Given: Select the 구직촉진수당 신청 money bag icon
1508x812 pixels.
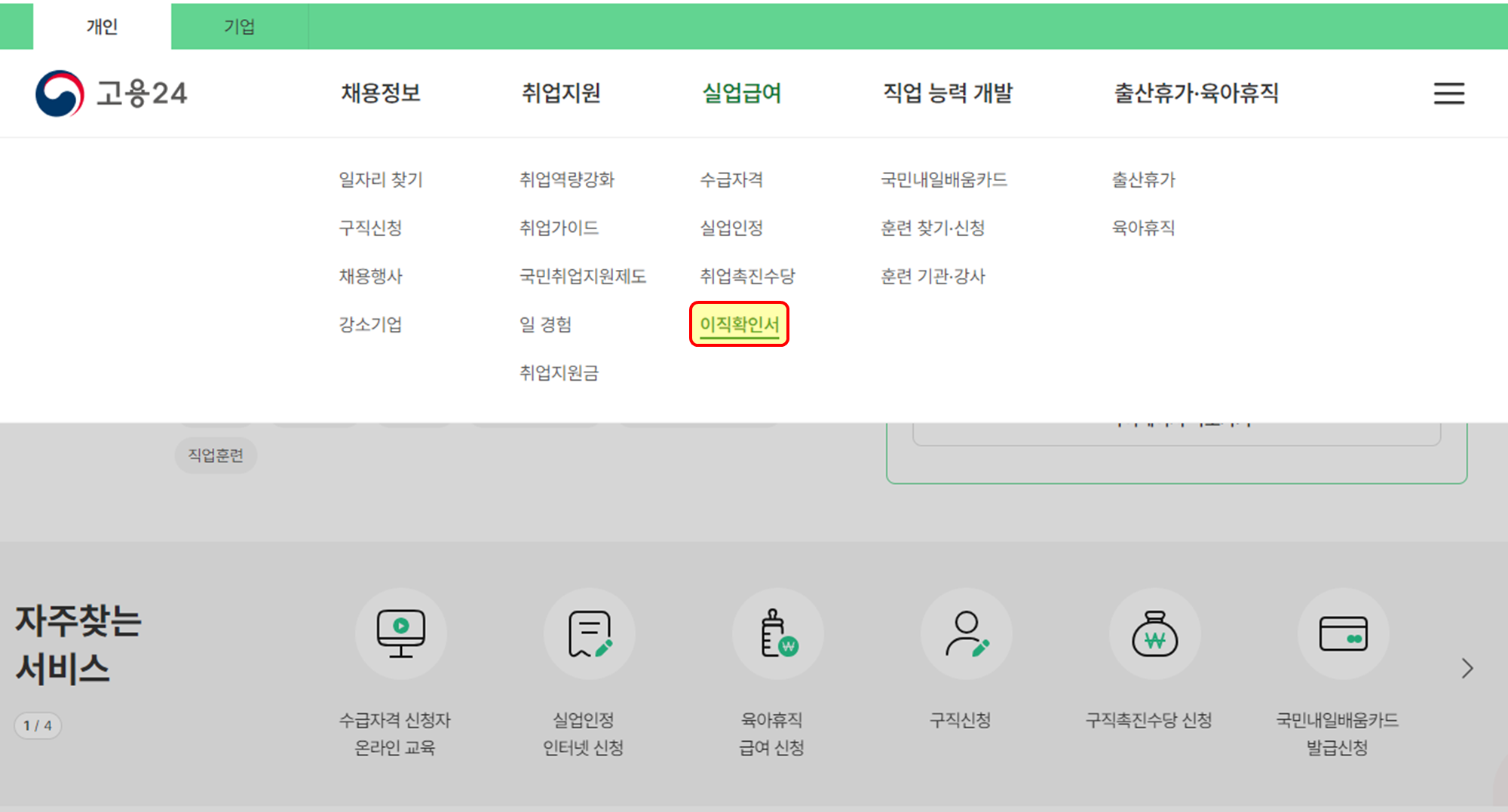Looking at the screenshot, I should pyautogui.click(x=1154, y=633).
